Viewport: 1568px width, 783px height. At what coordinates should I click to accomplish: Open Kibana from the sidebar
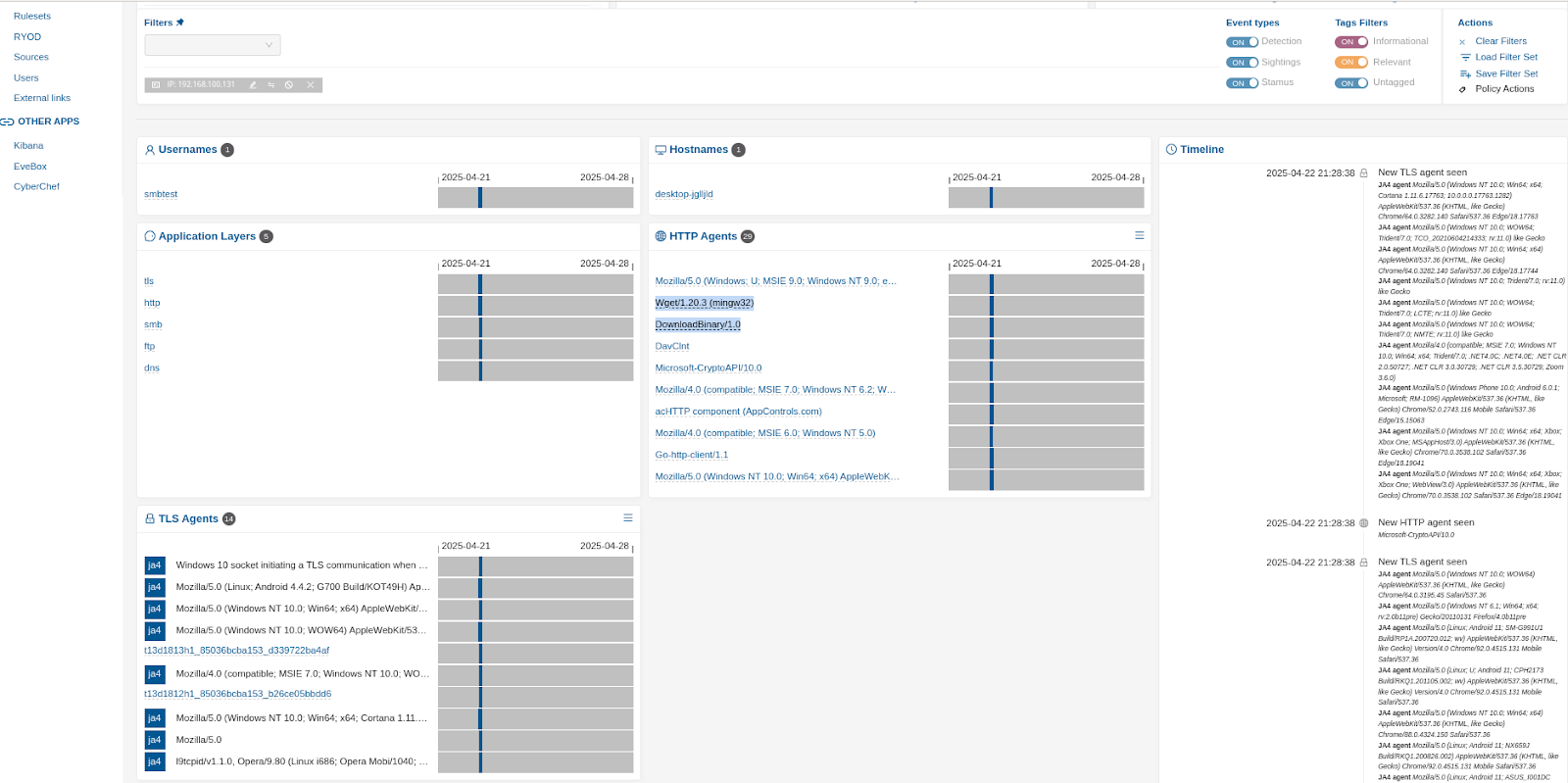28,146
